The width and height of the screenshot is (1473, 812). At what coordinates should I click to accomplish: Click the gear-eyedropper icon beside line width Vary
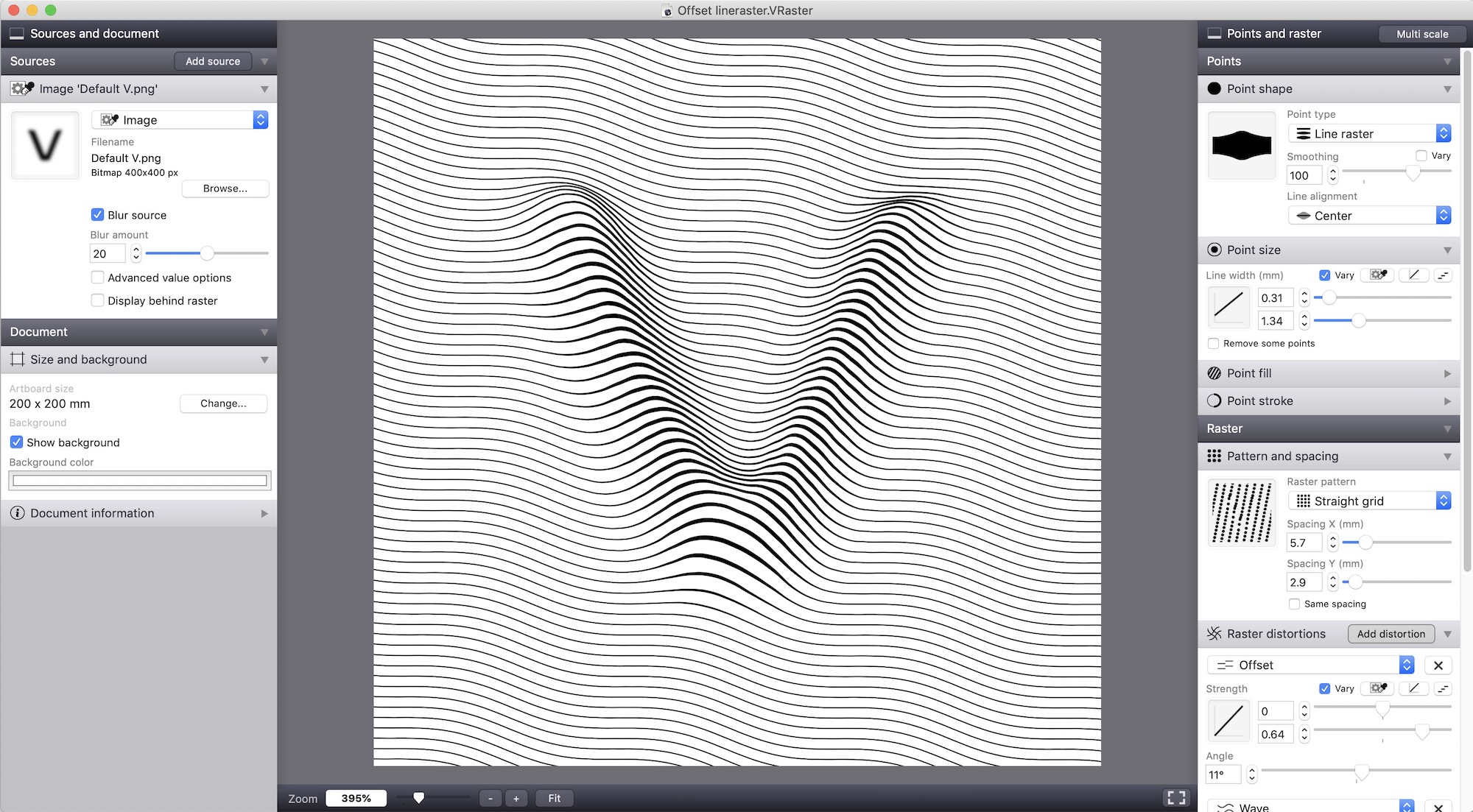point(1377,275)
